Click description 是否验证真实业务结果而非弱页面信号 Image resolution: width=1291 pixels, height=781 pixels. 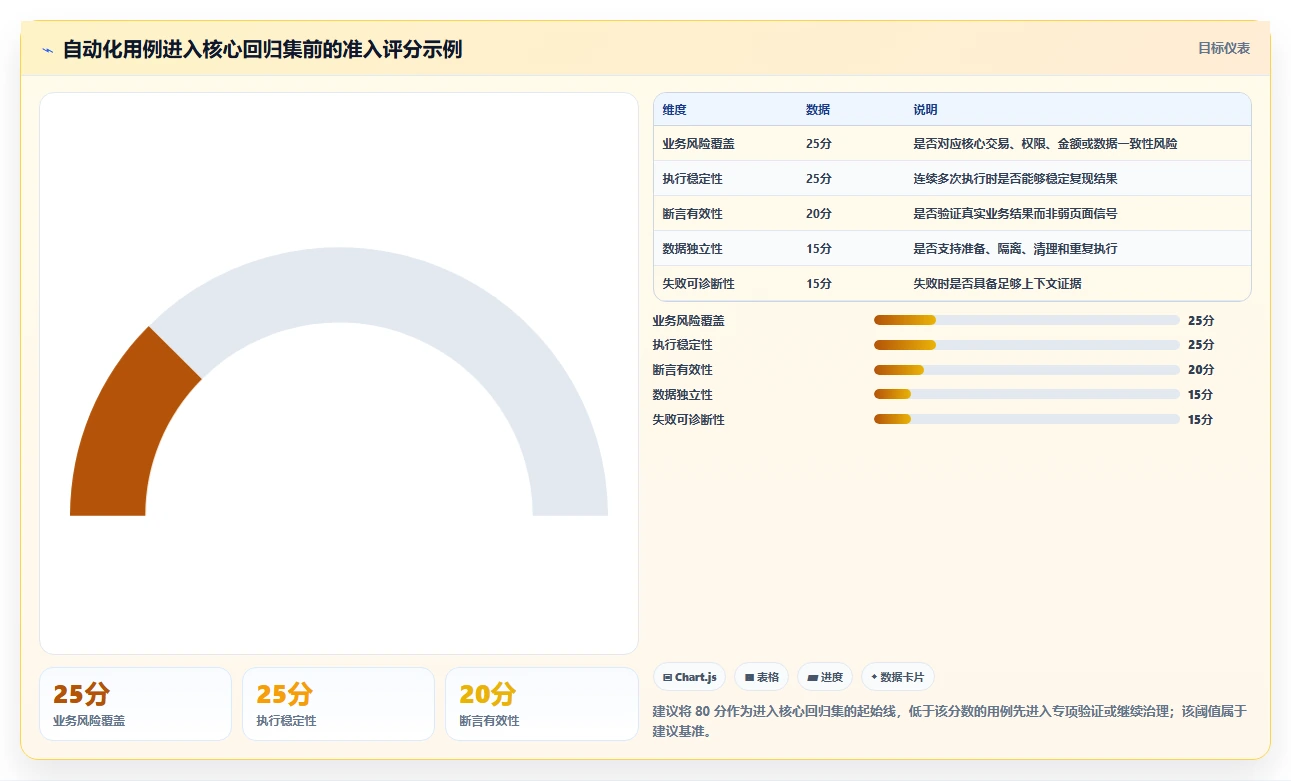click(1015, 214)
